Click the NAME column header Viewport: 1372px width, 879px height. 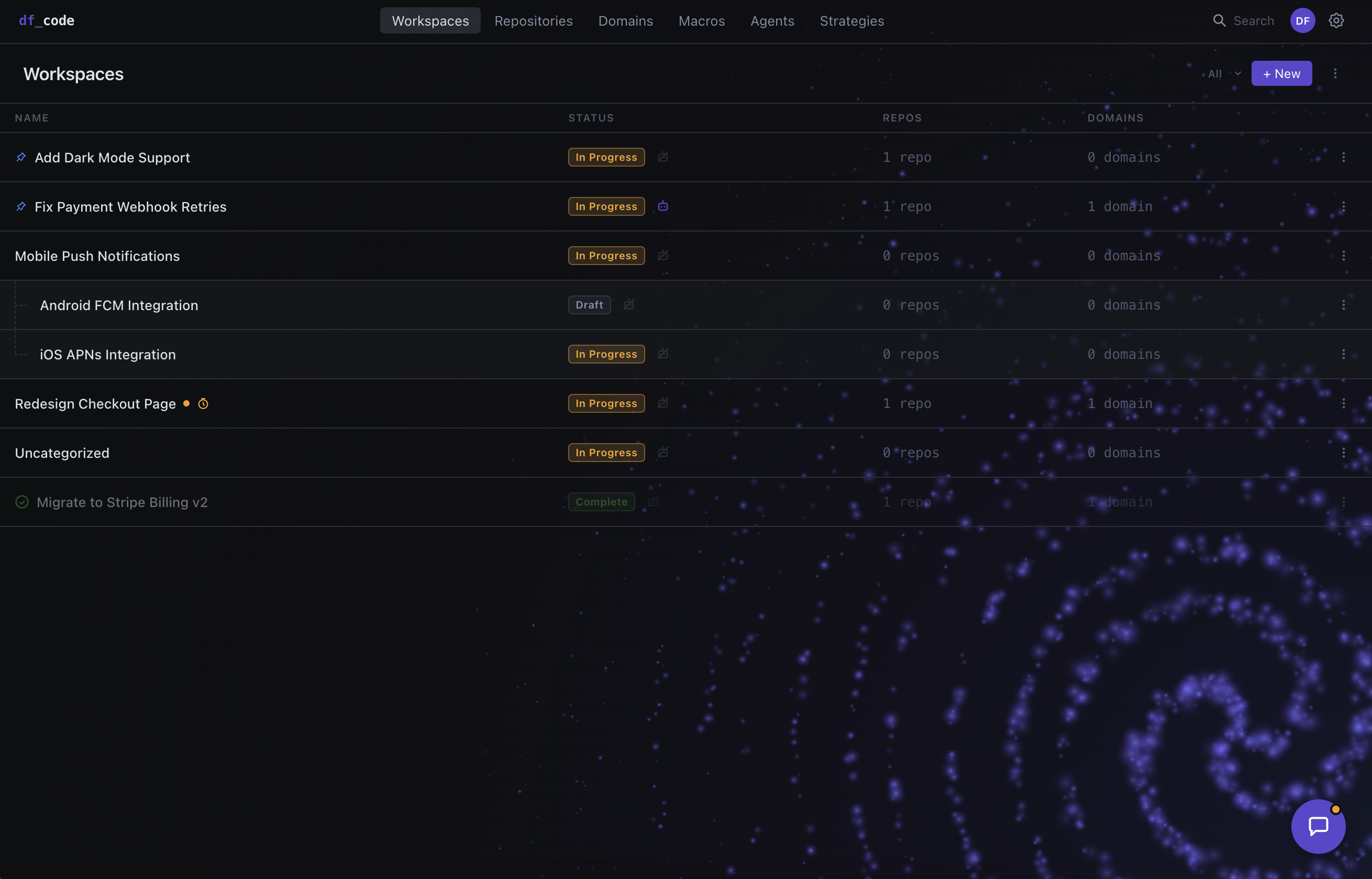[32, 118]
